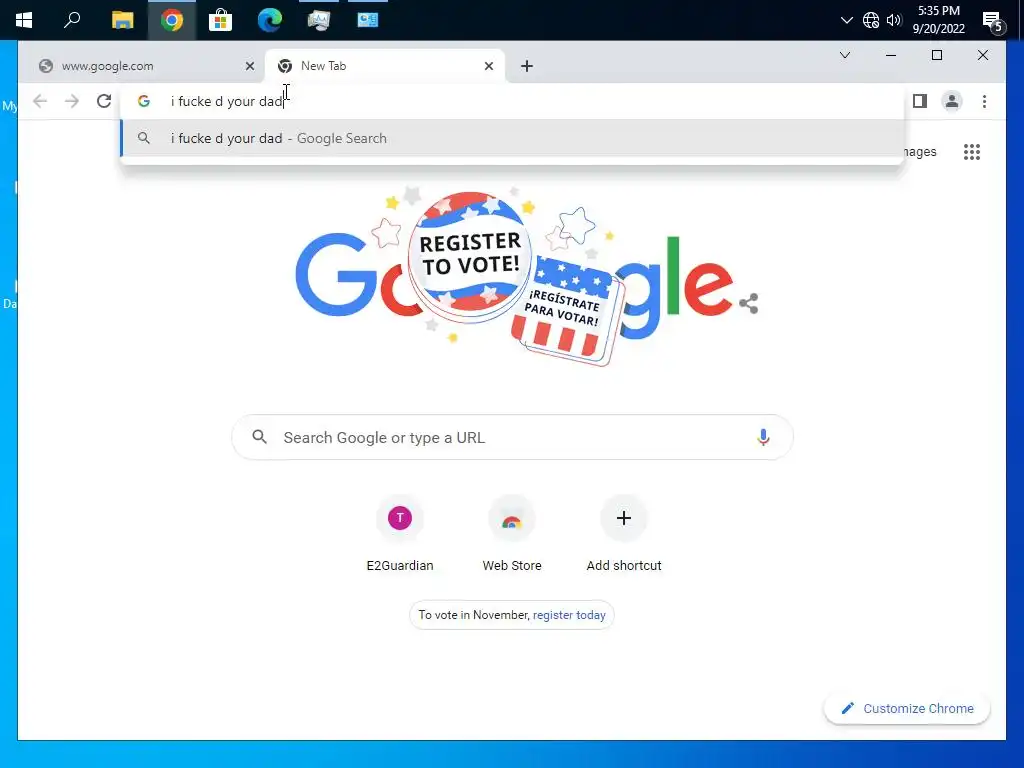
Task: Open the Chrome profile avatar
Action: [952, 101]
